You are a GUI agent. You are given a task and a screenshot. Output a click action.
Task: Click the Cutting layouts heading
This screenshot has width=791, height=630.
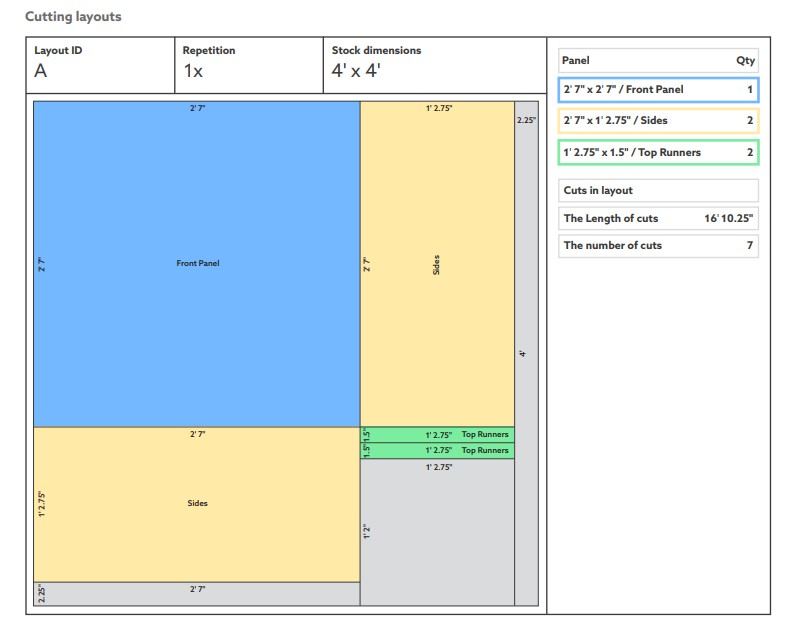click(73, 17)
